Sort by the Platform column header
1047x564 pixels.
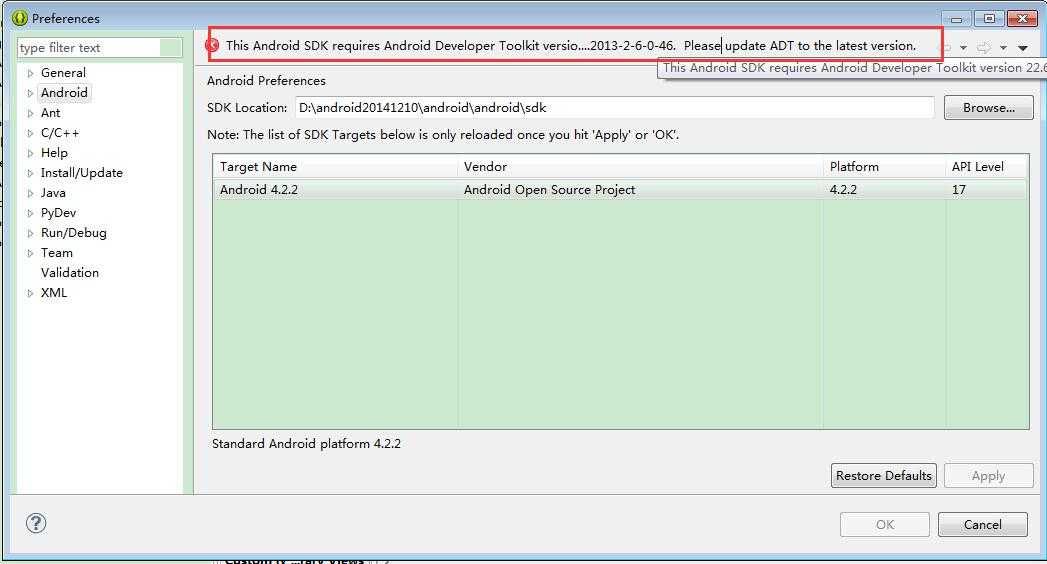point(884,167)
